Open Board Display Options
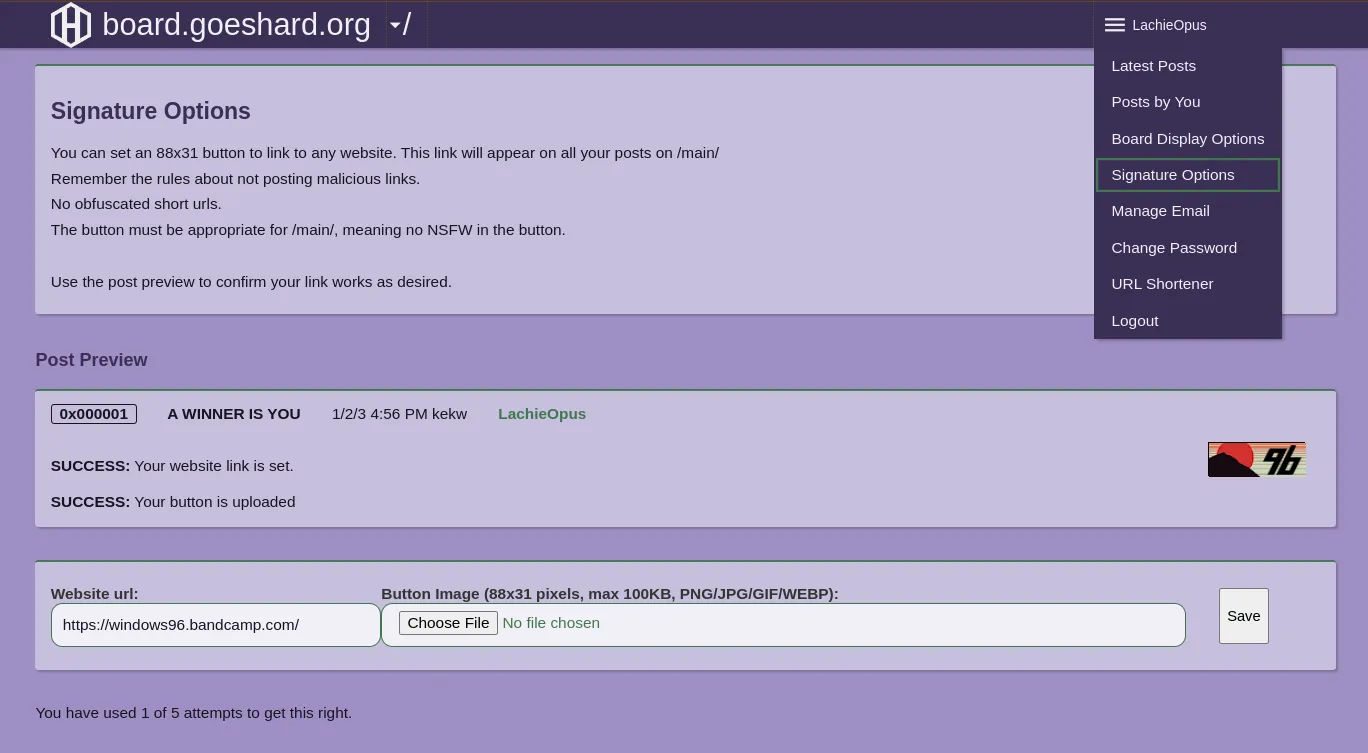Image resolution: width=1368 pixels, height=753 pixels. pos(1187,139)
